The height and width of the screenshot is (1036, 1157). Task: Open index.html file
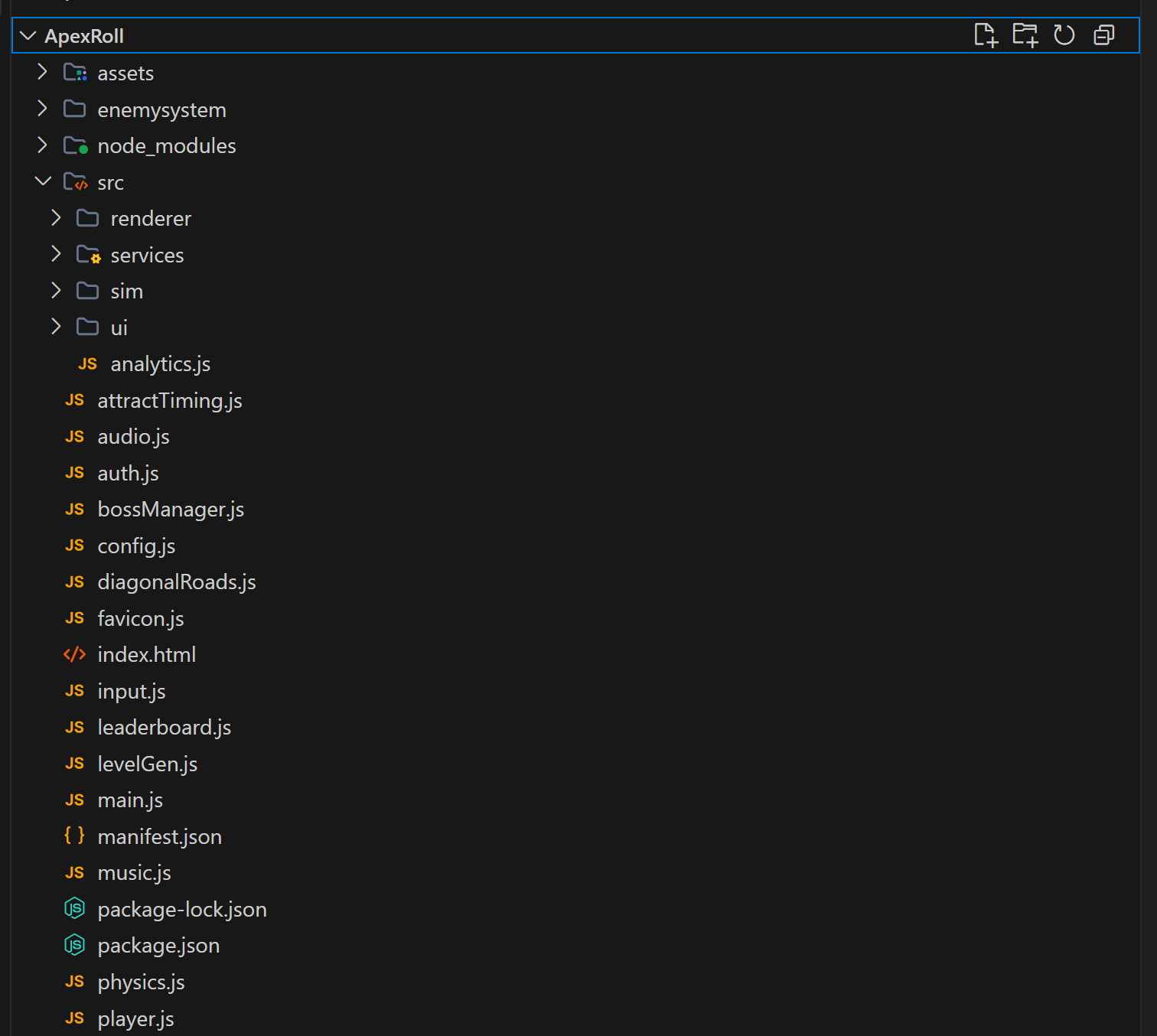[146, 655]
